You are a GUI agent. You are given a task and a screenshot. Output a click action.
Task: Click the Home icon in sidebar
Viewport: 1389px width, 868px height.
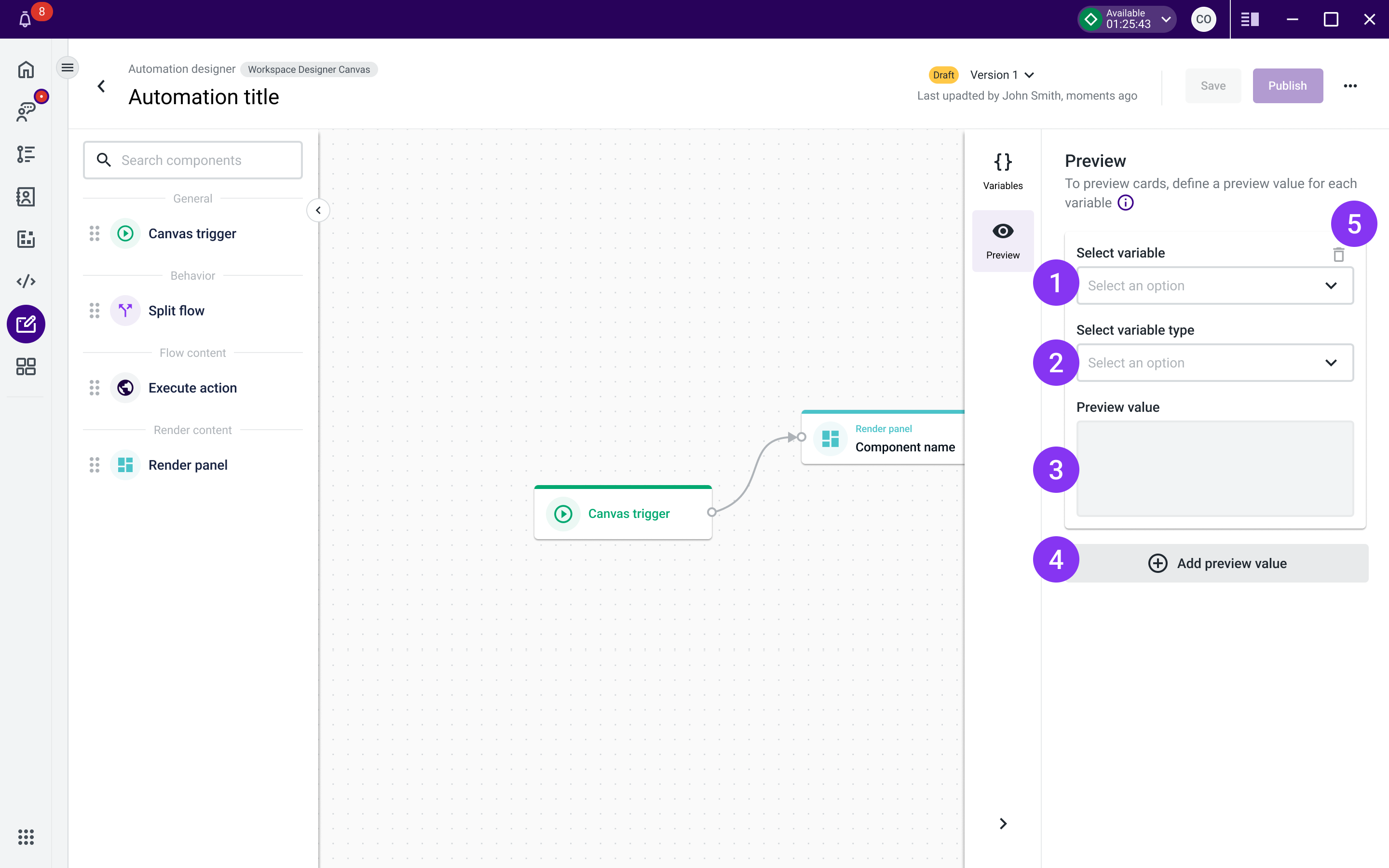point(26,69)
